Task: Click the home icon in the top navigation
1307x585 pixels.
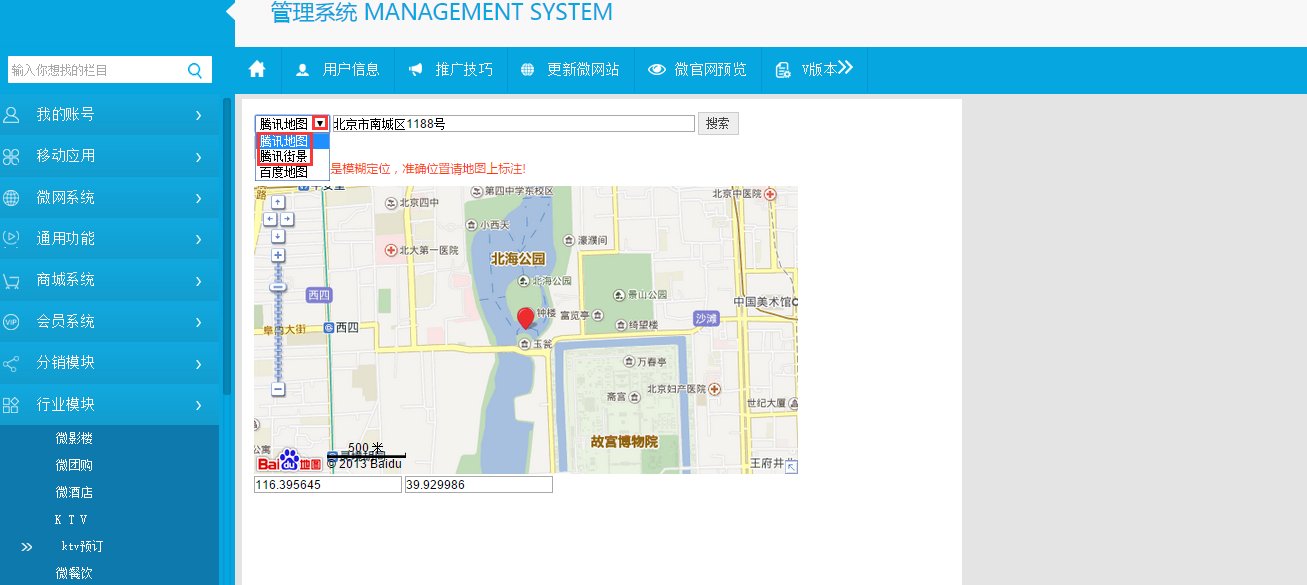Action: click(x=257, y=69)
